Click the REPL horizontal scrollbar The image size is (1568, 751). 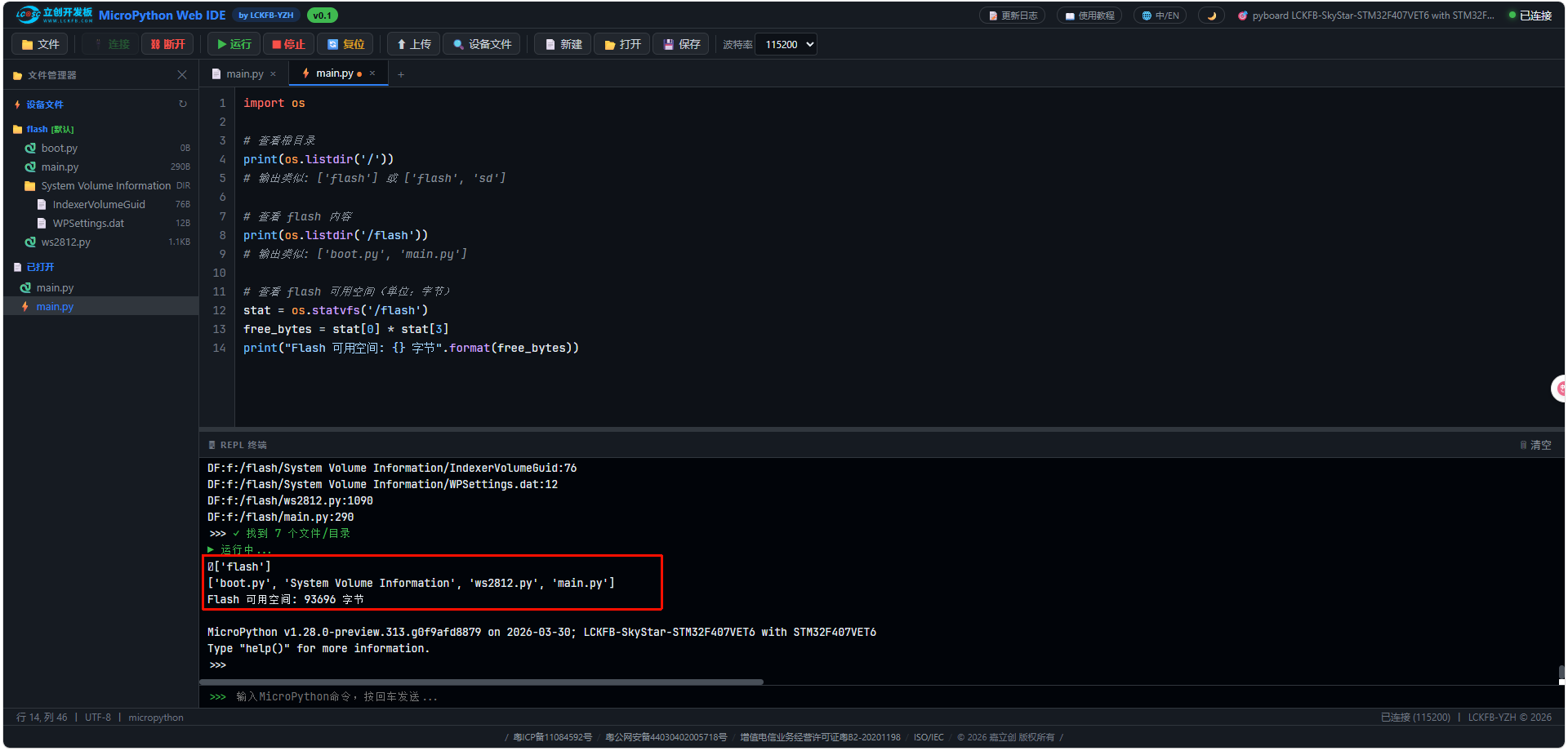[482, 682]
